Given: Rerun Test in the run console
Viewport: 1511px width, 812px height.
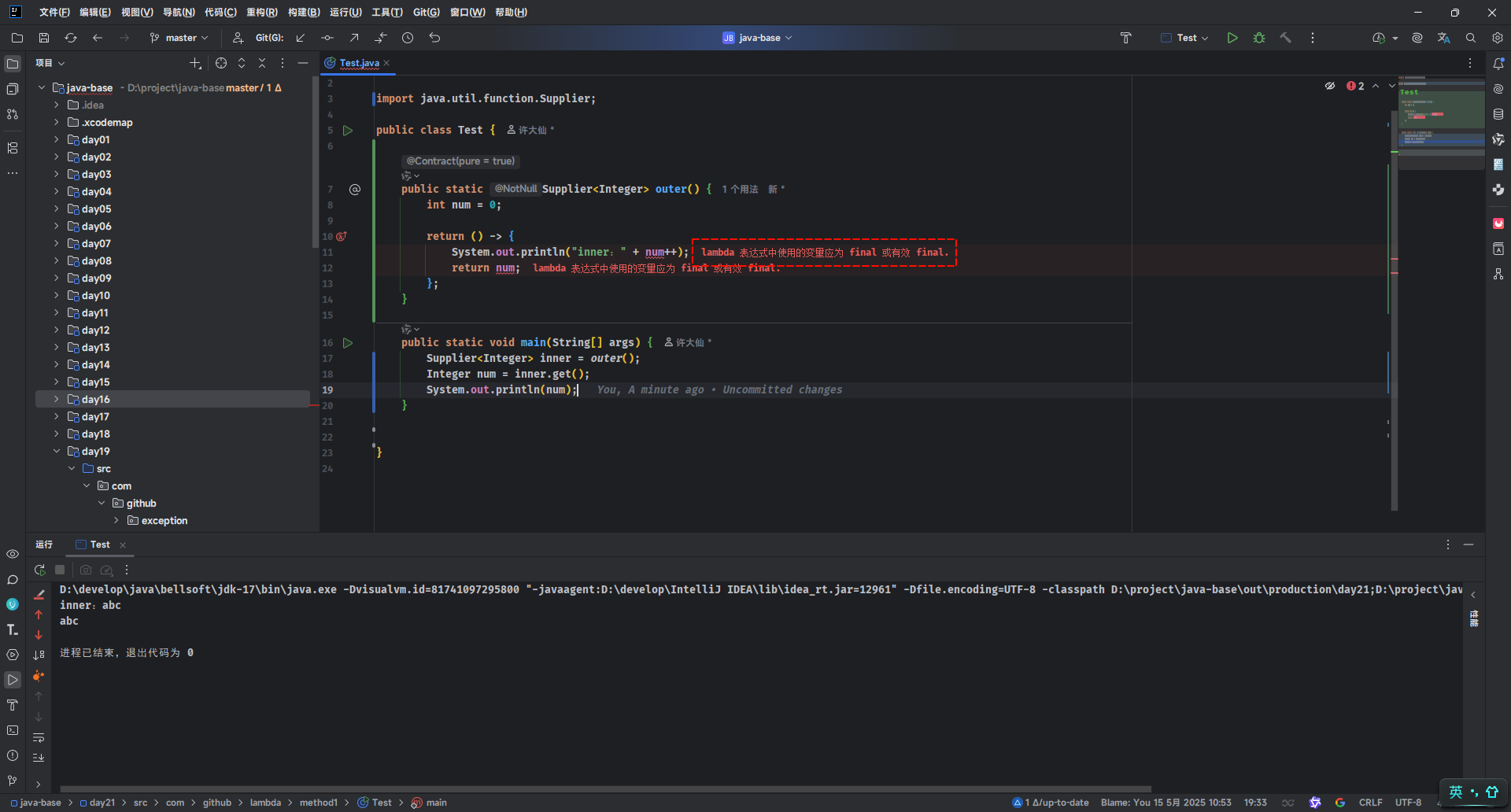Looking at the screenshot, I should point(40,570).
